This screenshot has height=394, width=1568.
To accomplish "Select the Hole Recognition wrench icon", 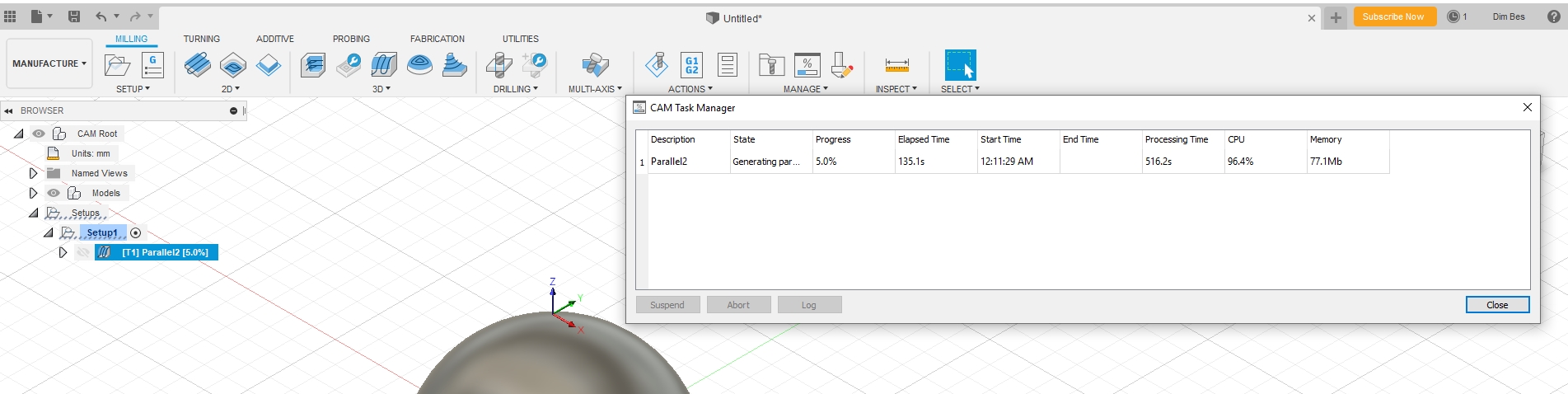I will tap(535, 64).
